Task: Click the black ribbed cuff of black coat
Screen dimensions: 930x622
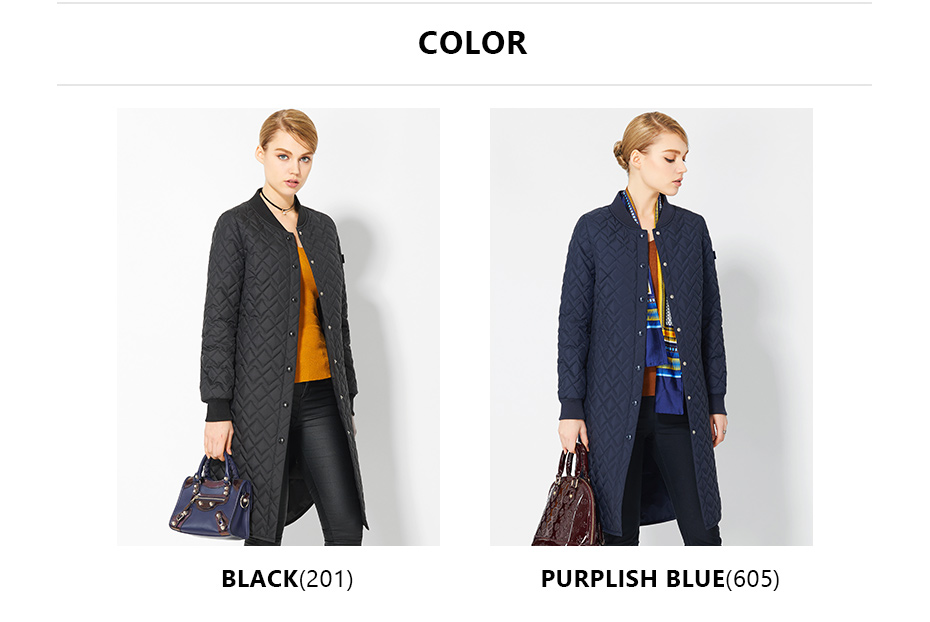Action: pyautogui.click(x=218, y=411)
